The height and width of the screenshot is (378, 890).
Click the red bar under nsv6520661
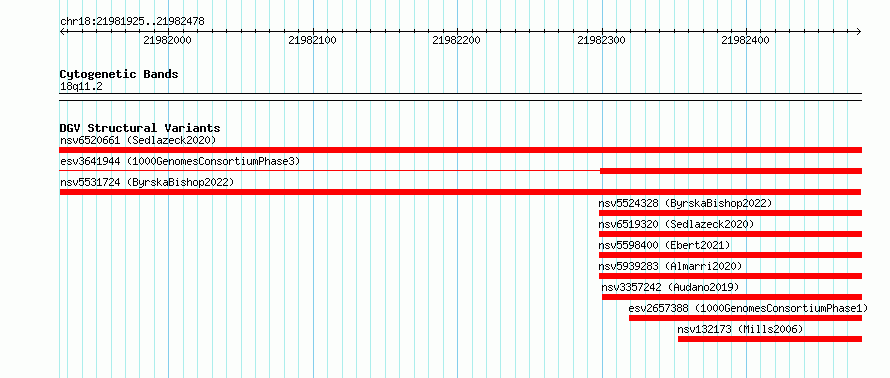[x=460, y=150]
